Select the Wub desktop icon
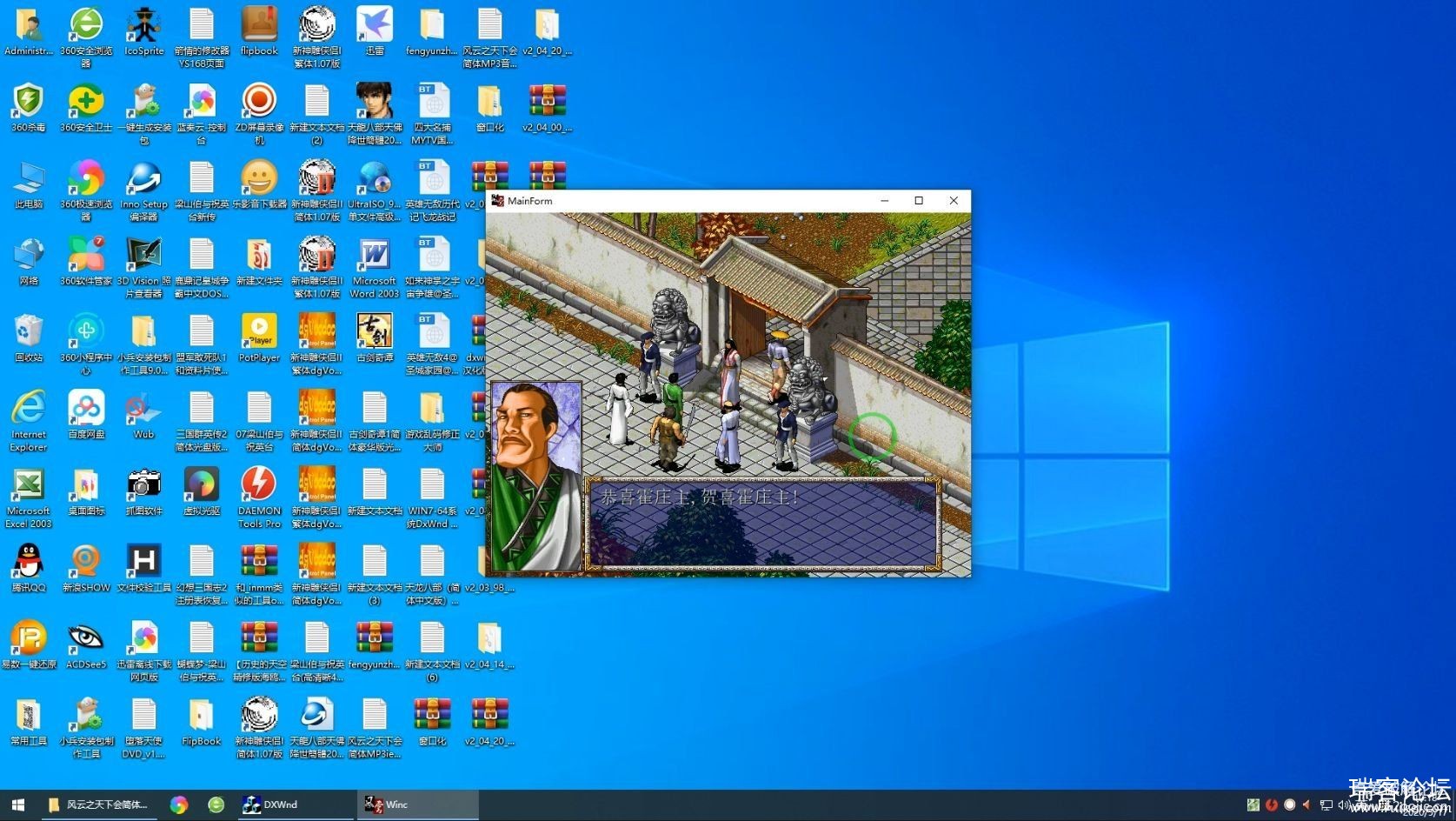Screen dimensions: 1456x821 tap(143, 414)
